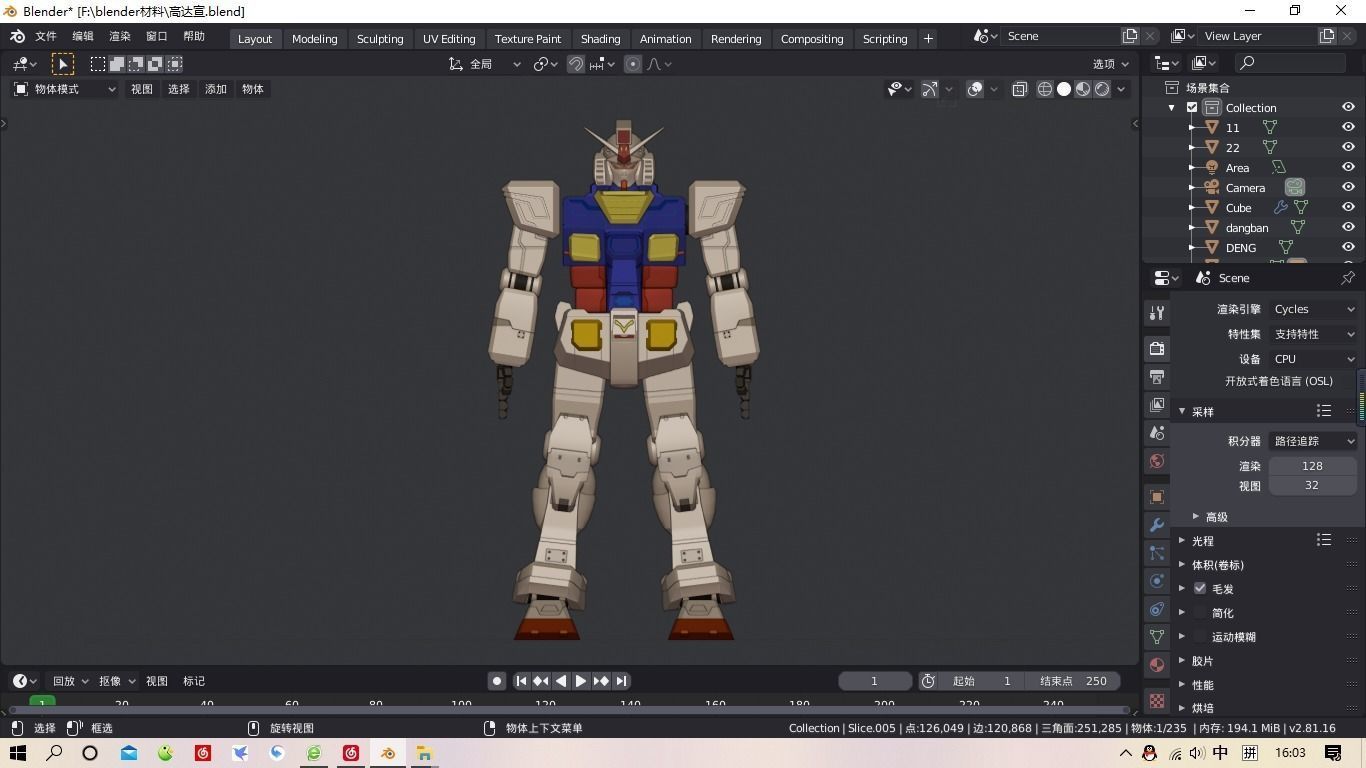Open the View Layer properties tab
This screenshot has height=768, width=1366.
pyautogui.click(x=1157, y=405)
